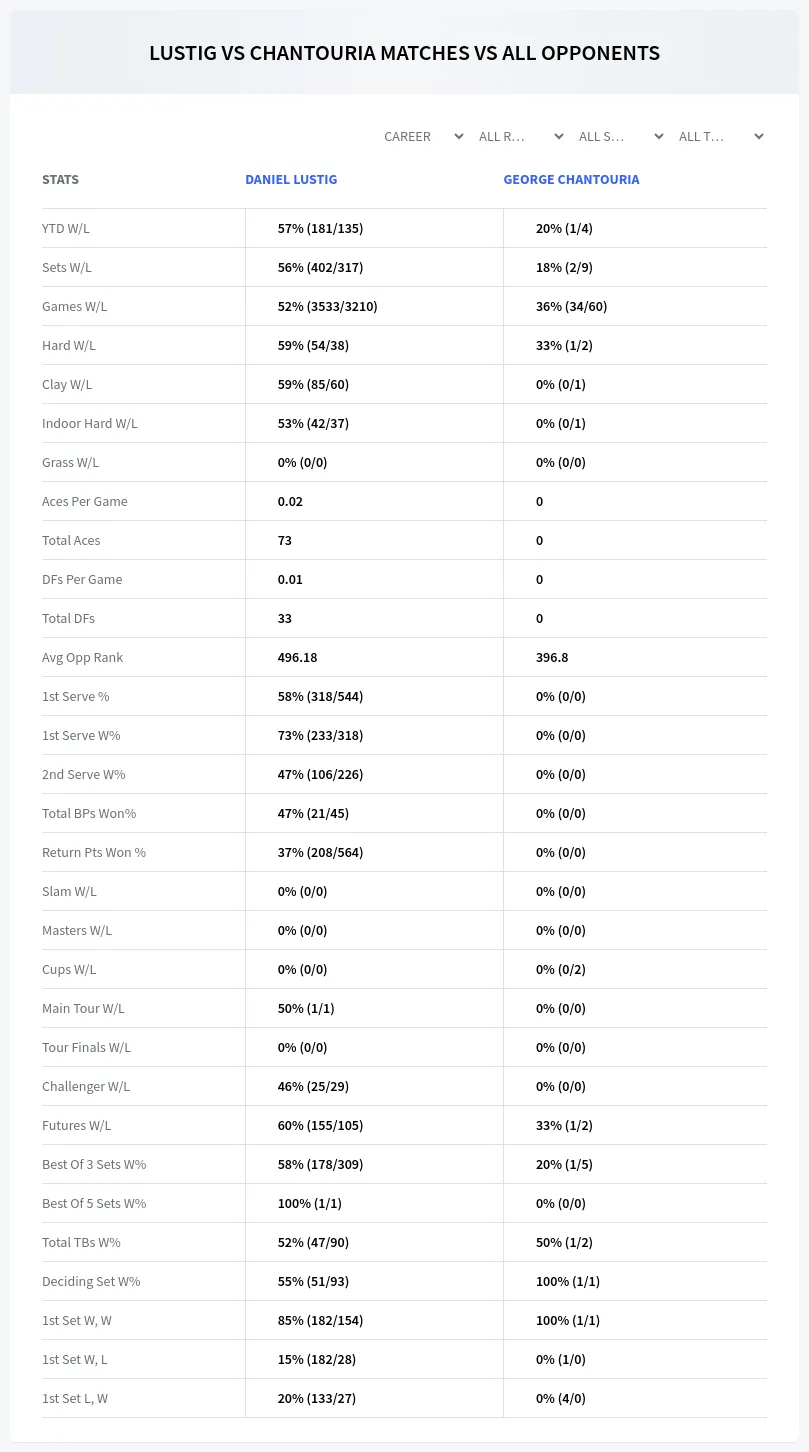Image resolution: width=809 pixels, height=1452 pixels.
Task: Open George Chantouria's player profile link
Action: (571, 179)
